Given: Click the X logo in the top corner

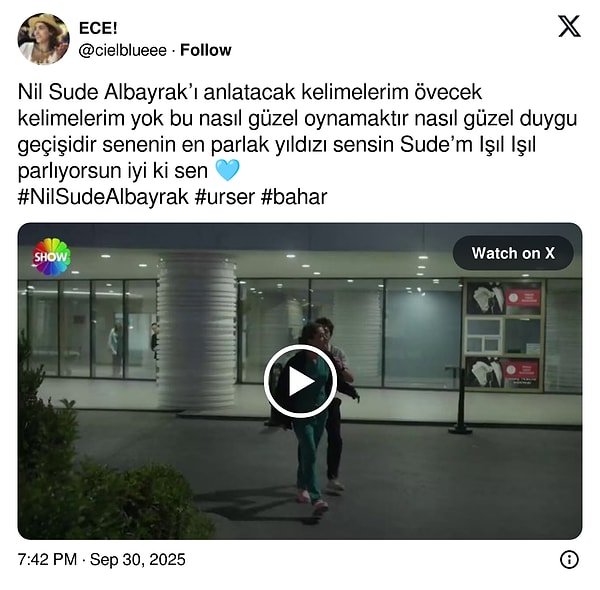Looking at the screenshot, I should (x=569, y=26).
